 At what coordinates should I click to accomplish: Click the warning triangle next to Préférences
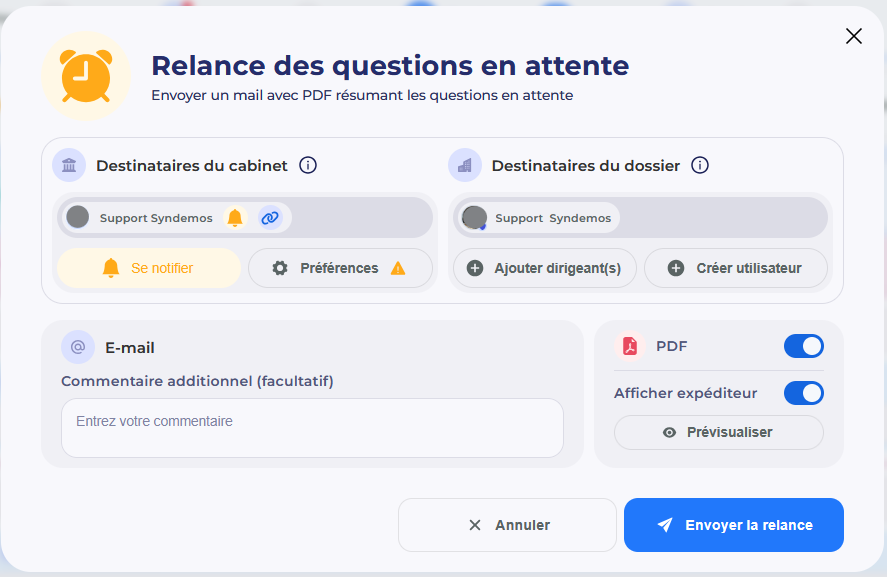[x=398, y=268]
